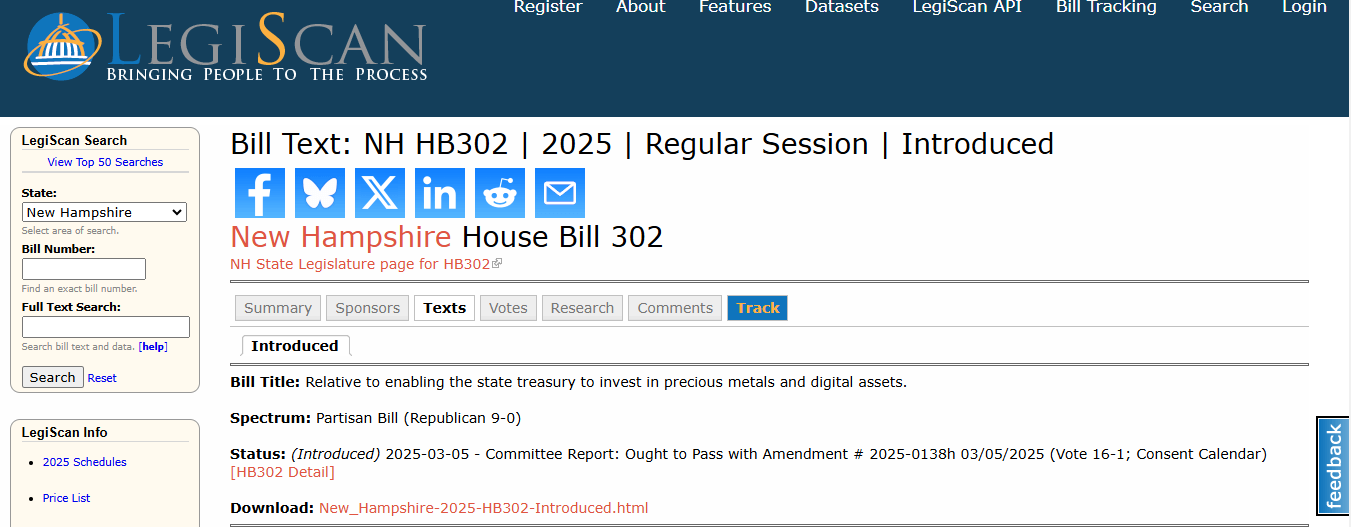Open Bill Tracking in top navigation

click(x=1106, y=7)
